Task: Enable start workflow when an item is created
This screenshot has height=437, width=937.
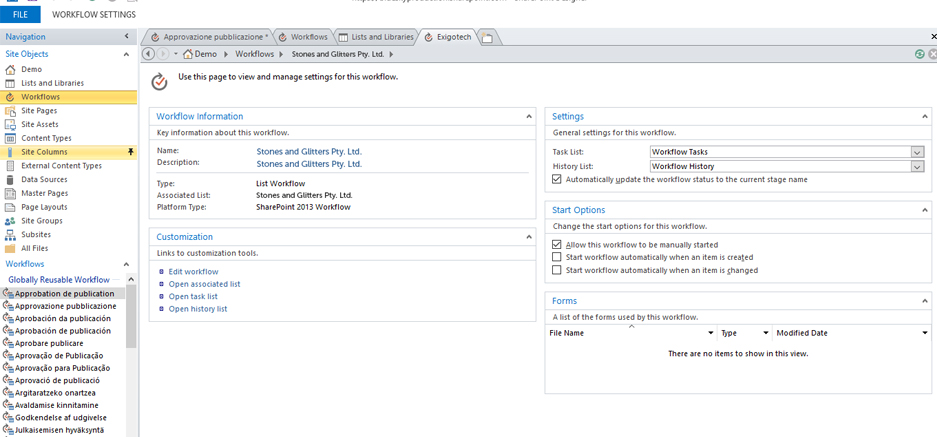Action: 557,257
